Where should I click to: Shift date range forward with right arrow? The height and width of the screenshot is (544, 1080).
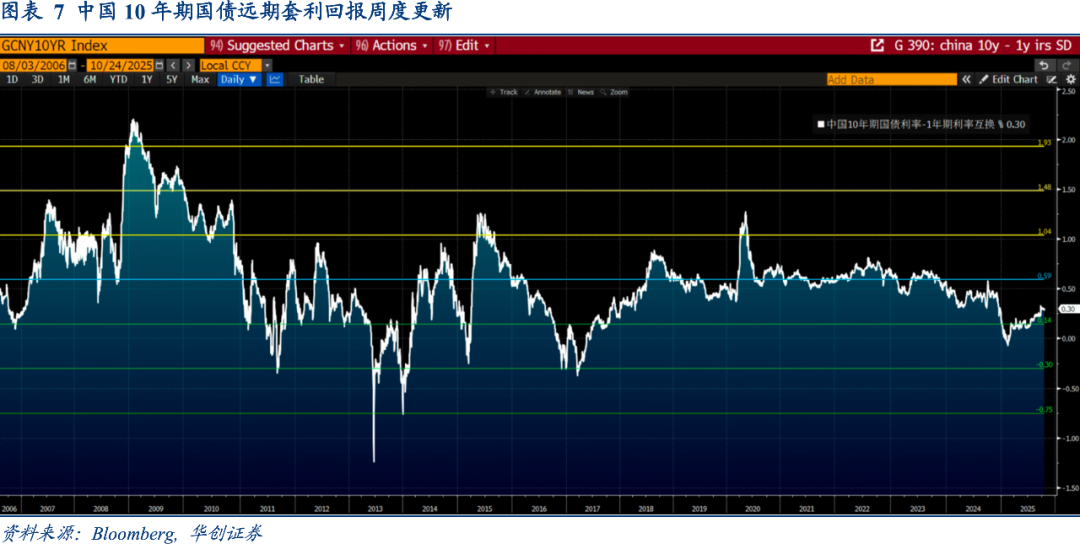(187, 65)
